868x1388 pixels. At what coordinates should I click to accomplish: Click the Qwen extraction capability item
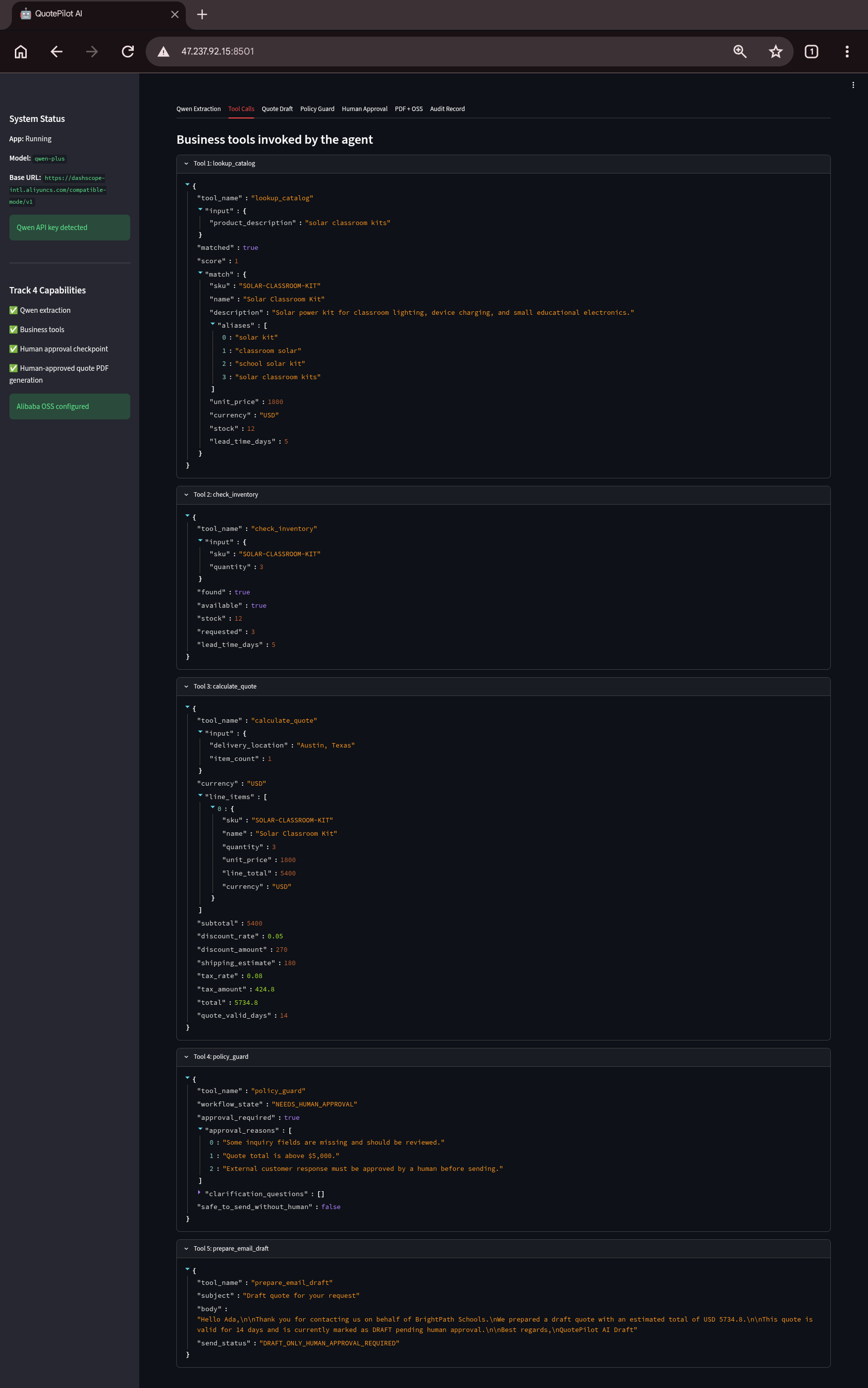coord(40,310)
